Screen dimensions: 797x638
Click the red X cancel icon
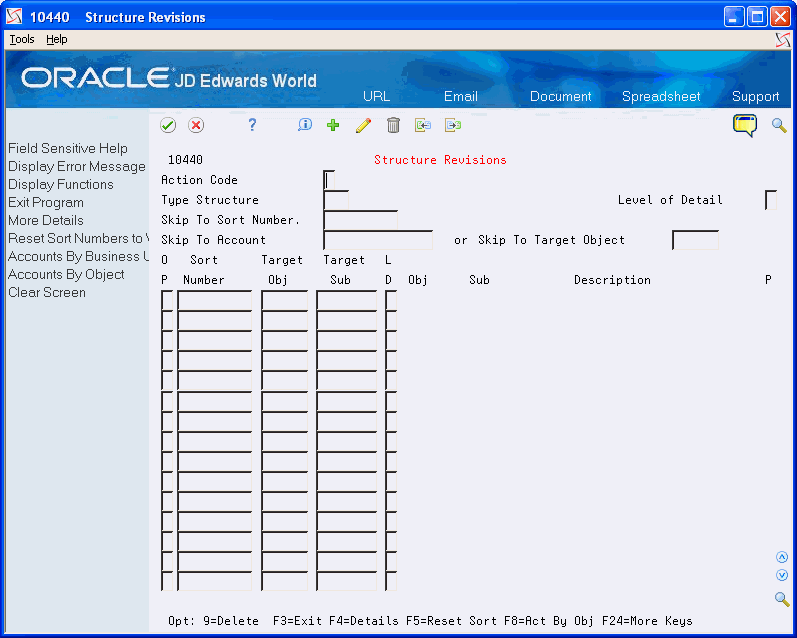(196, 125)
